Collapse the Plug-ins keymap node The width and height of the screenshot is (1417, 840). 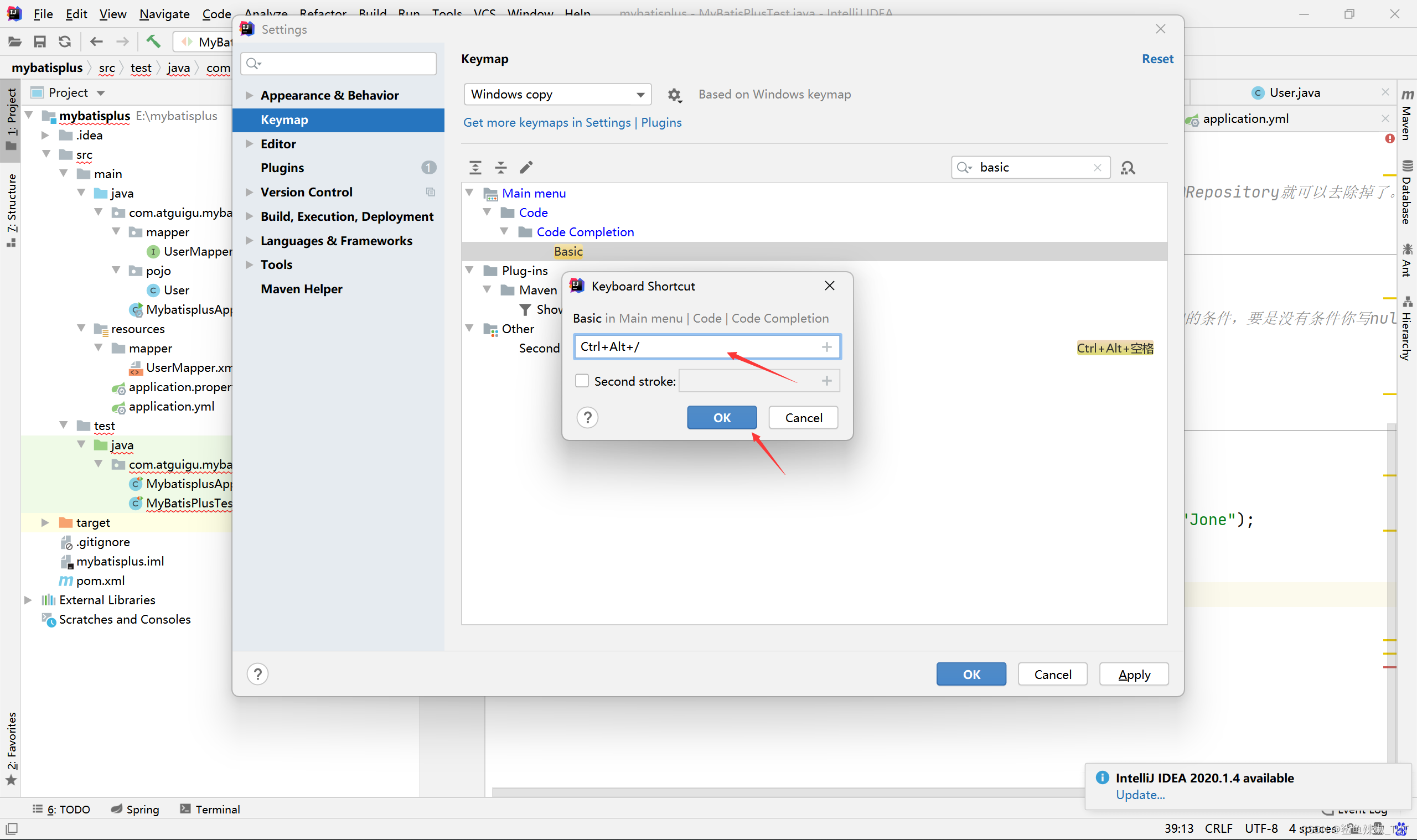pyautogui.click(x=470, y=271)
